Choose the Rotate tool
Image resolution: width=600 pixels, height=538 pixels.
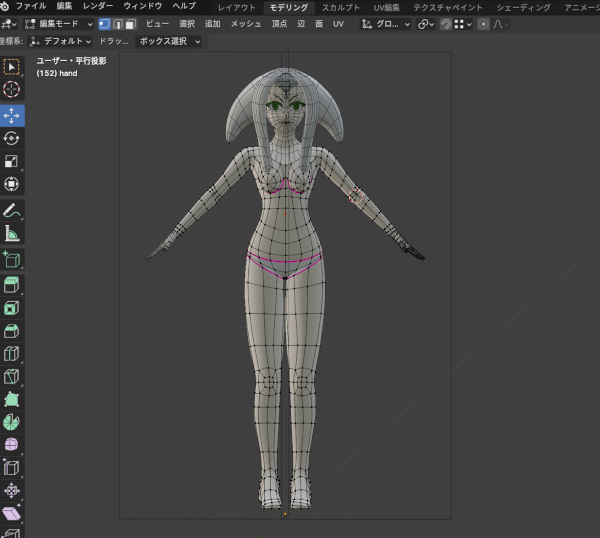[11, 139]
